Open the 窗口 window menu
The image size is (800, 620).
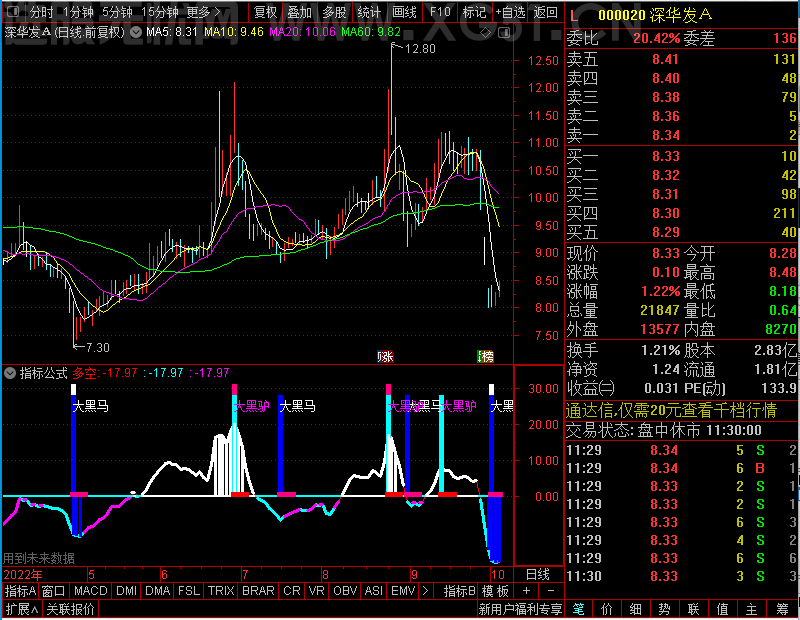pos(54,591)
